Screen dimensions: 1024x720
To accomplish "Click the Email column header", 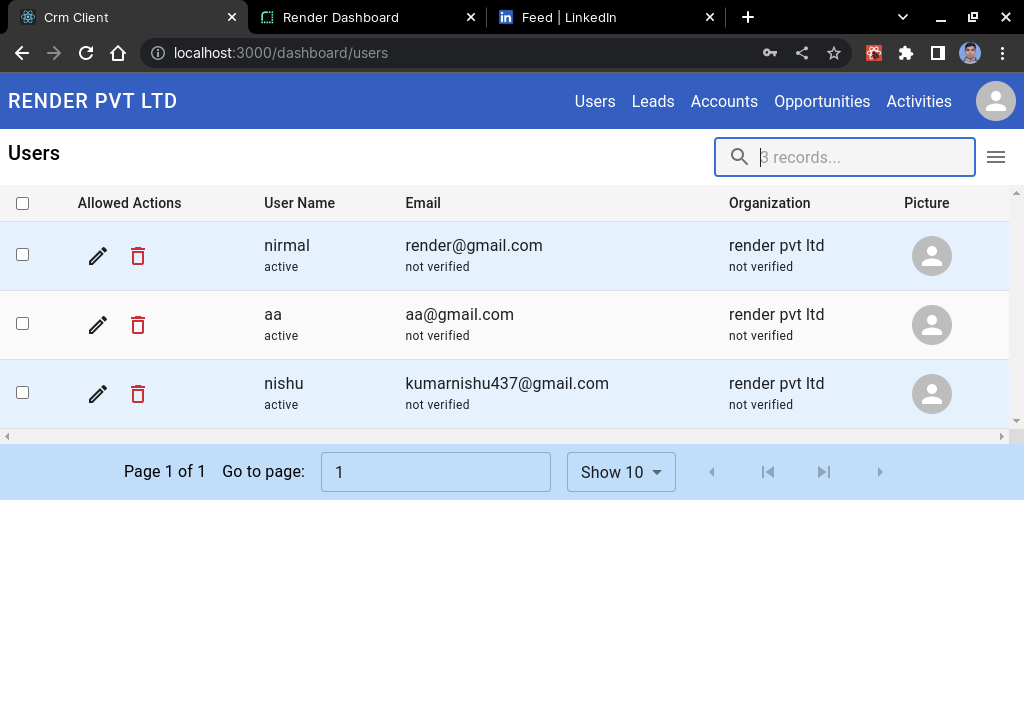I will click(x=423, y=203).
